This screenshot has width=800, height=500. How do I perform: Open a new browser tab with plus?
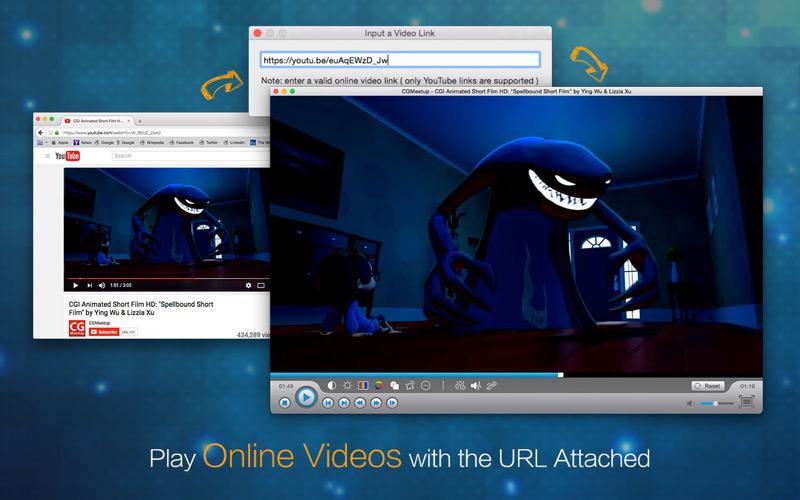[x=140, y=121]
